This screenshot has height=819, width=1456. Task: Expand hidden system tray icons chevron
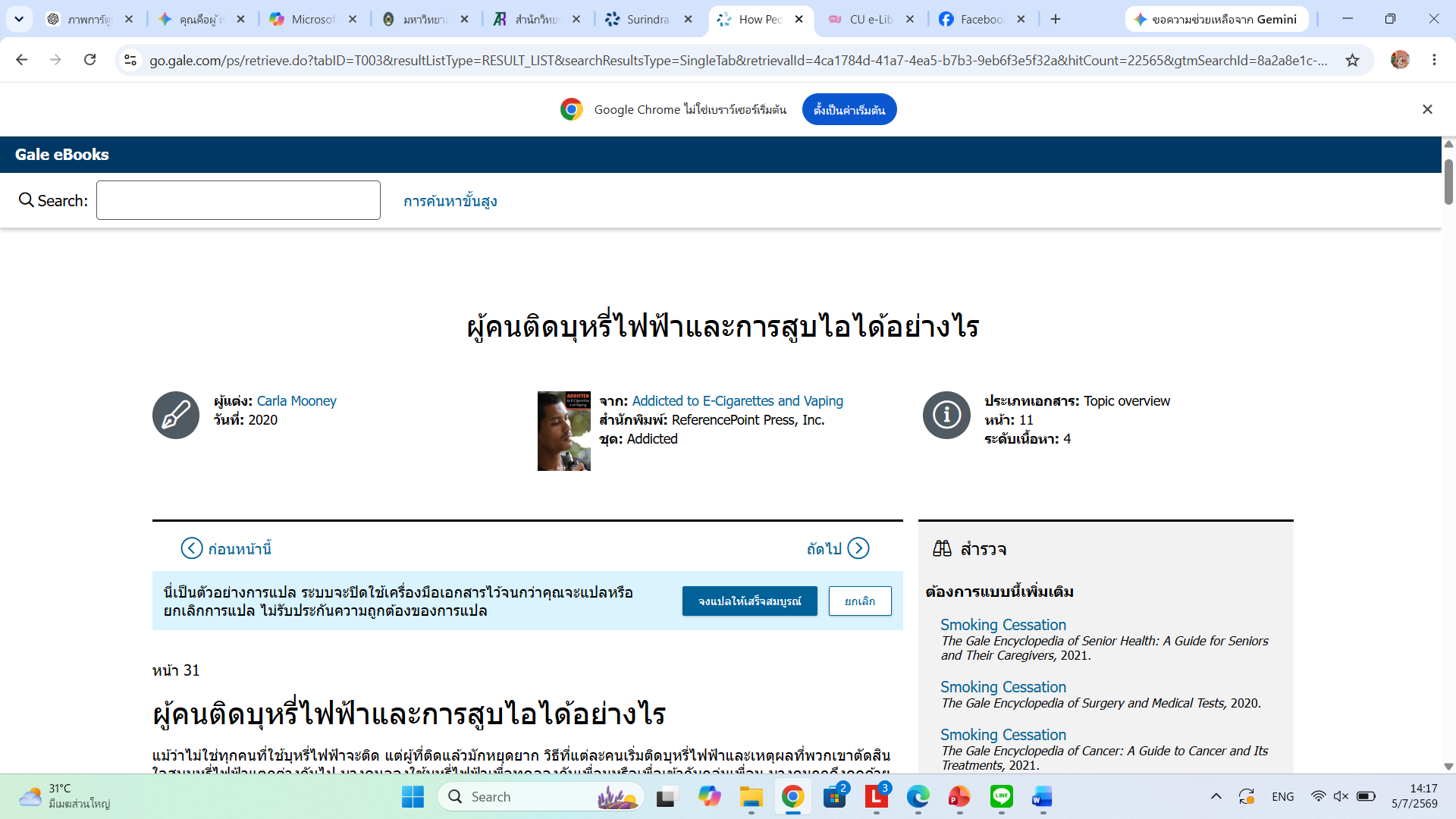(x=1216, y=796)
